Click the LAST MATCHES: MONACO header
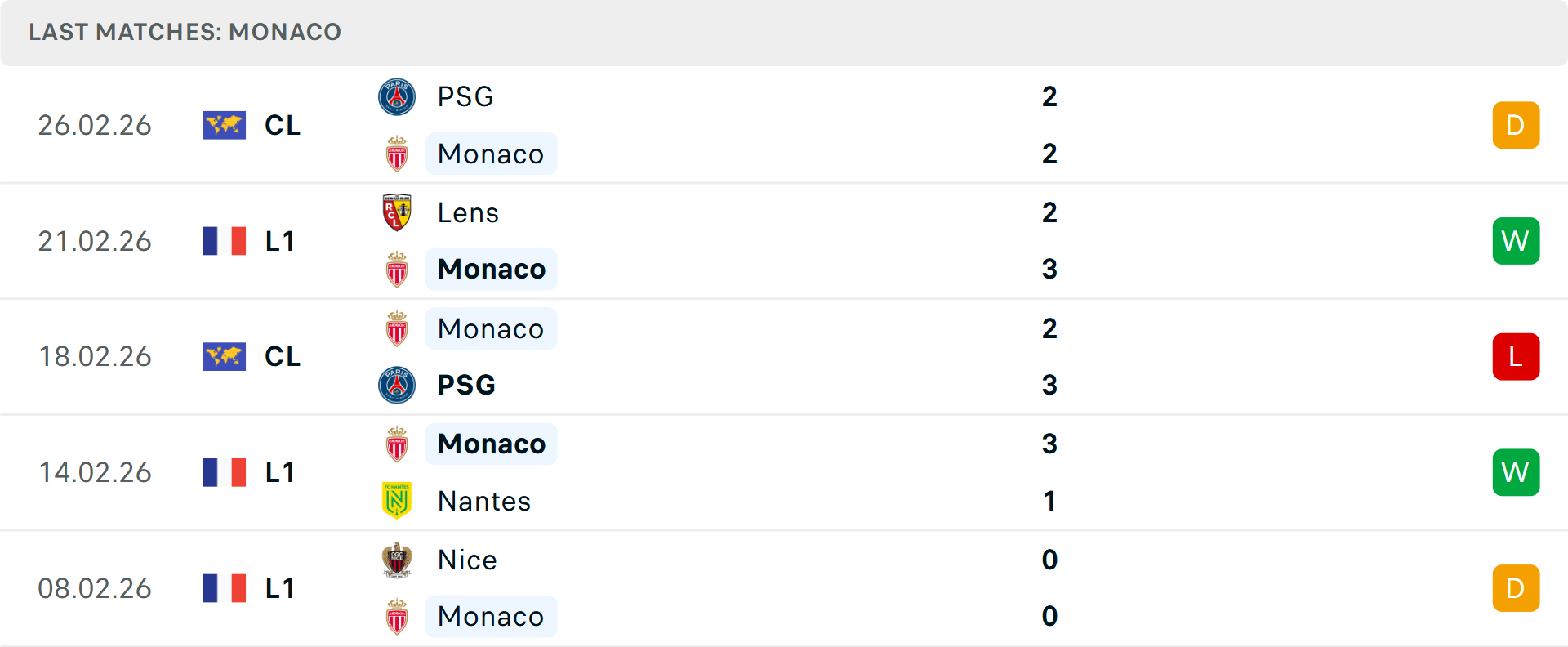 pyautogui.click(x=185, y=32)
